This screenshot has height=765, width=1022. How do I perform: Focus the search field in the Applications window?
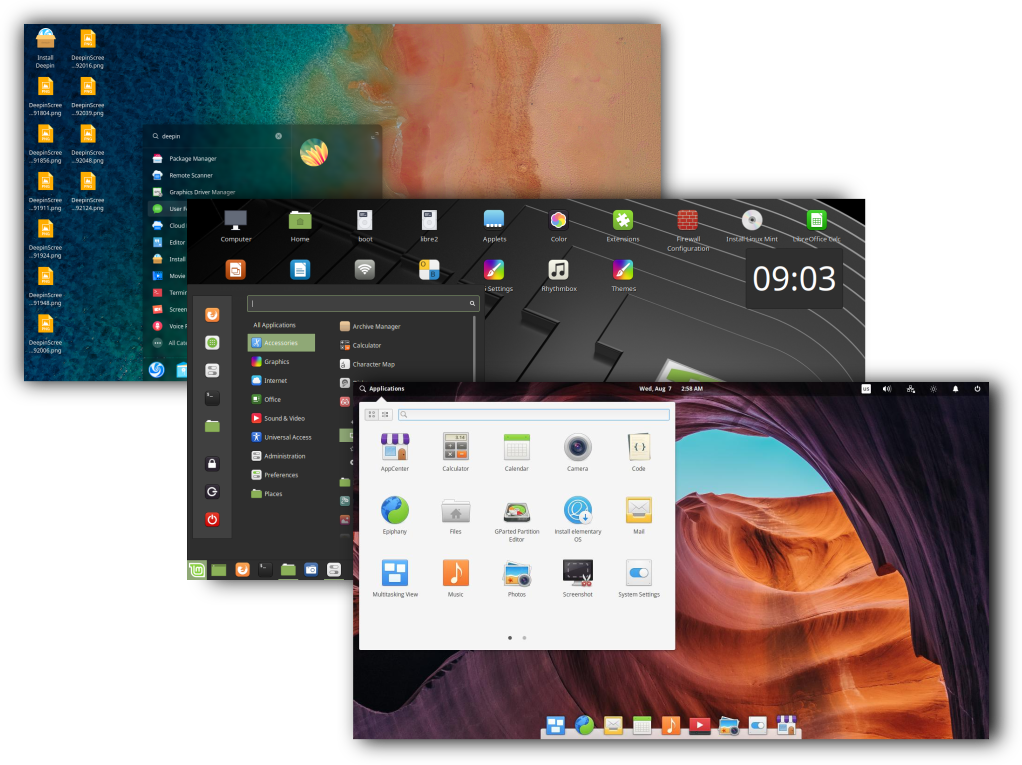click(x=533, y=413)
